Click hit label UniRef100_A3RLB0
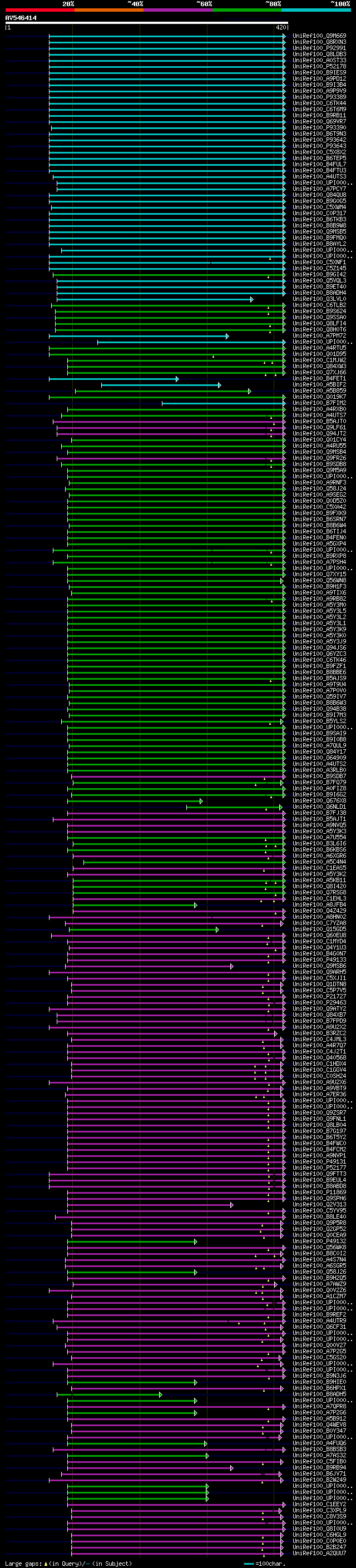 tap(319, 770)
